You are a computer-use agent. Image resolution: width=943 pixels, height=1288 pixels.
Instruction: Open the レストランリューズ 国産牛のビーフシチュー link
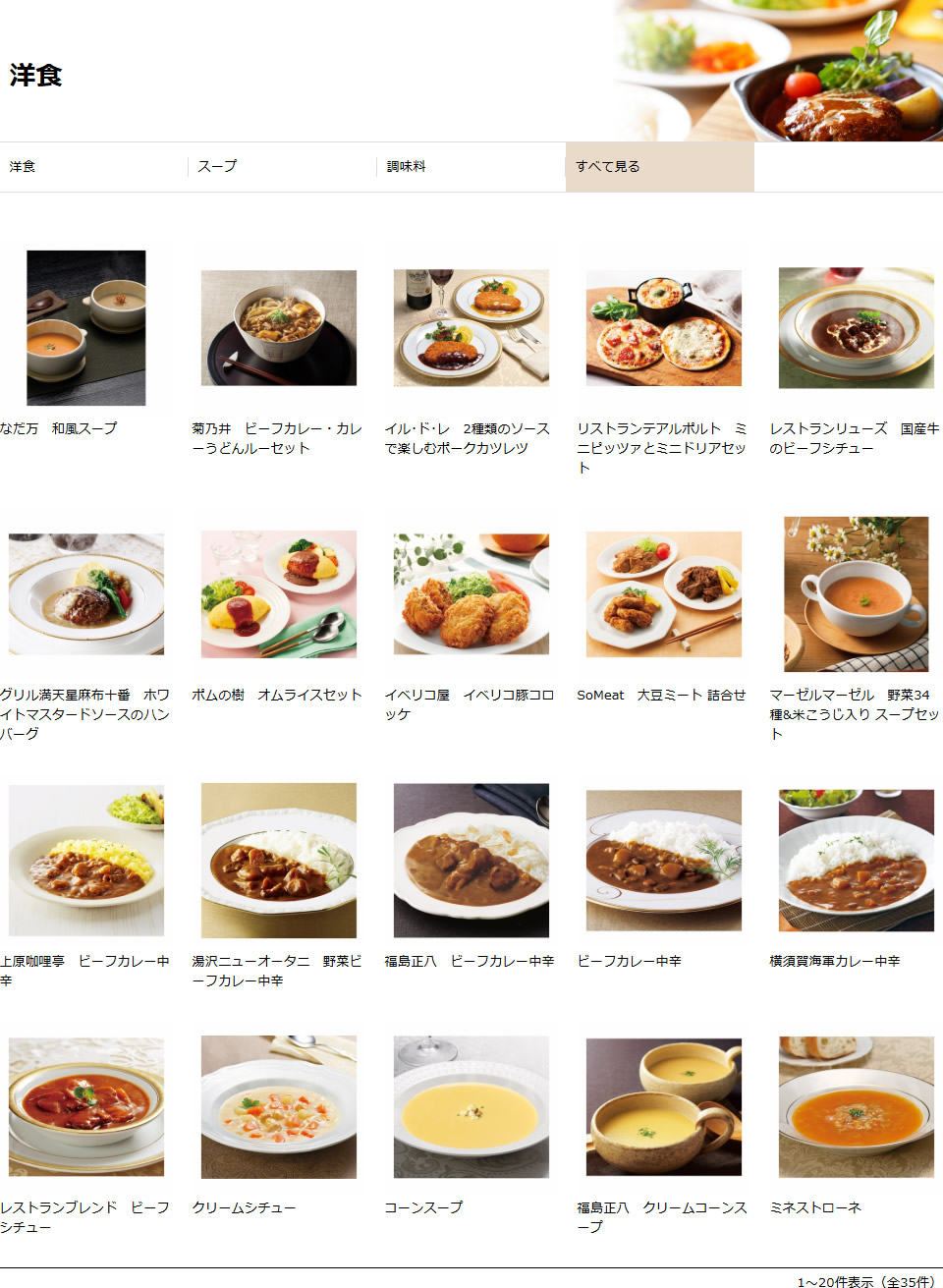[x=855, y=438]
